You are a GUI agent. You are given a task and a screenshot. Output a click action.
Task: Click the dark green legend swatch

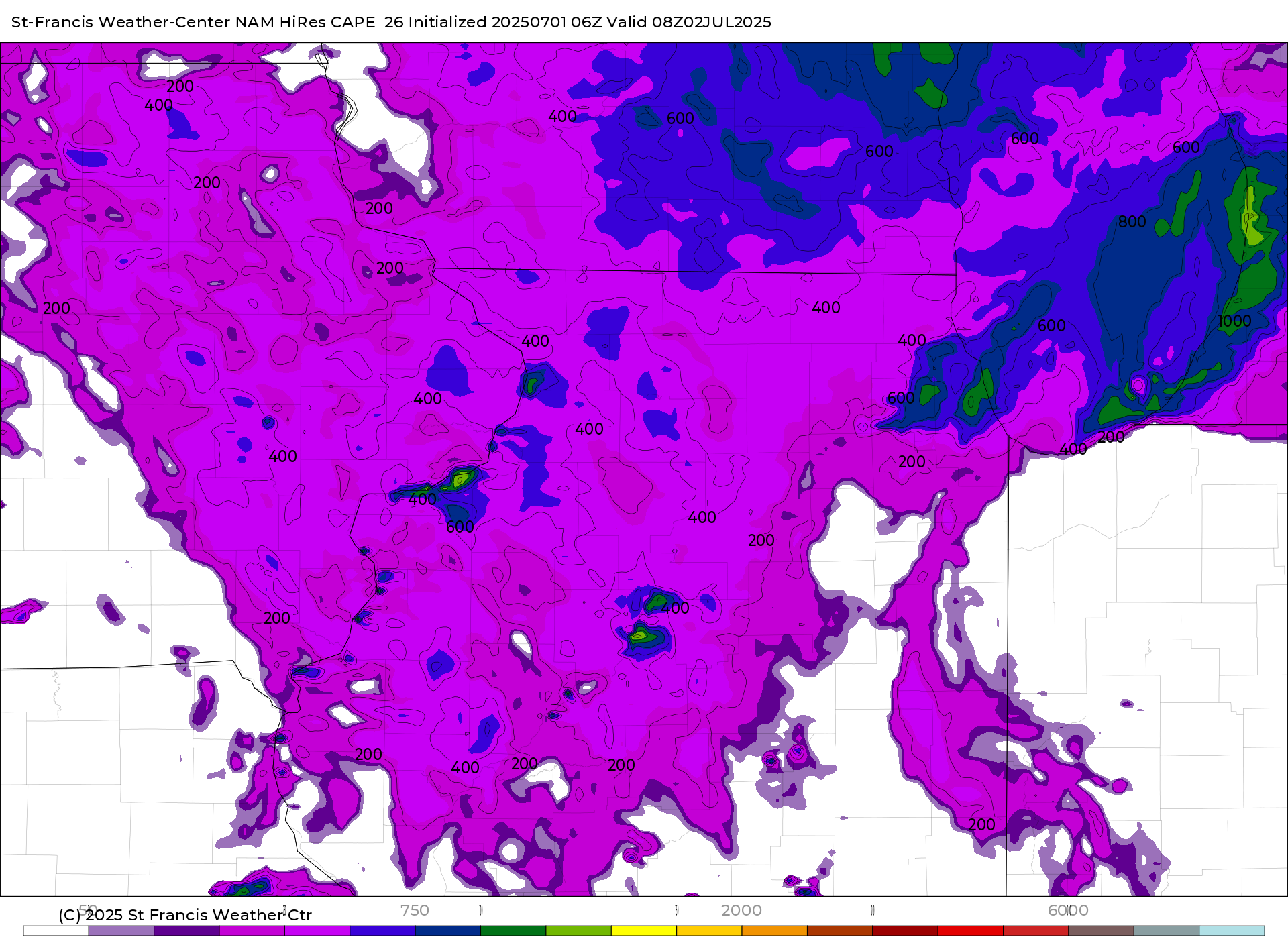pos(513,931)
